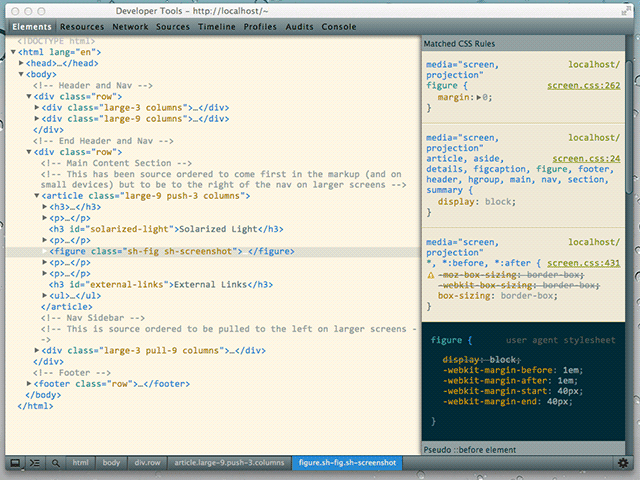640x480 pixels.
Task: Switch to the Network tab
Action: click(x=130, y=27)
